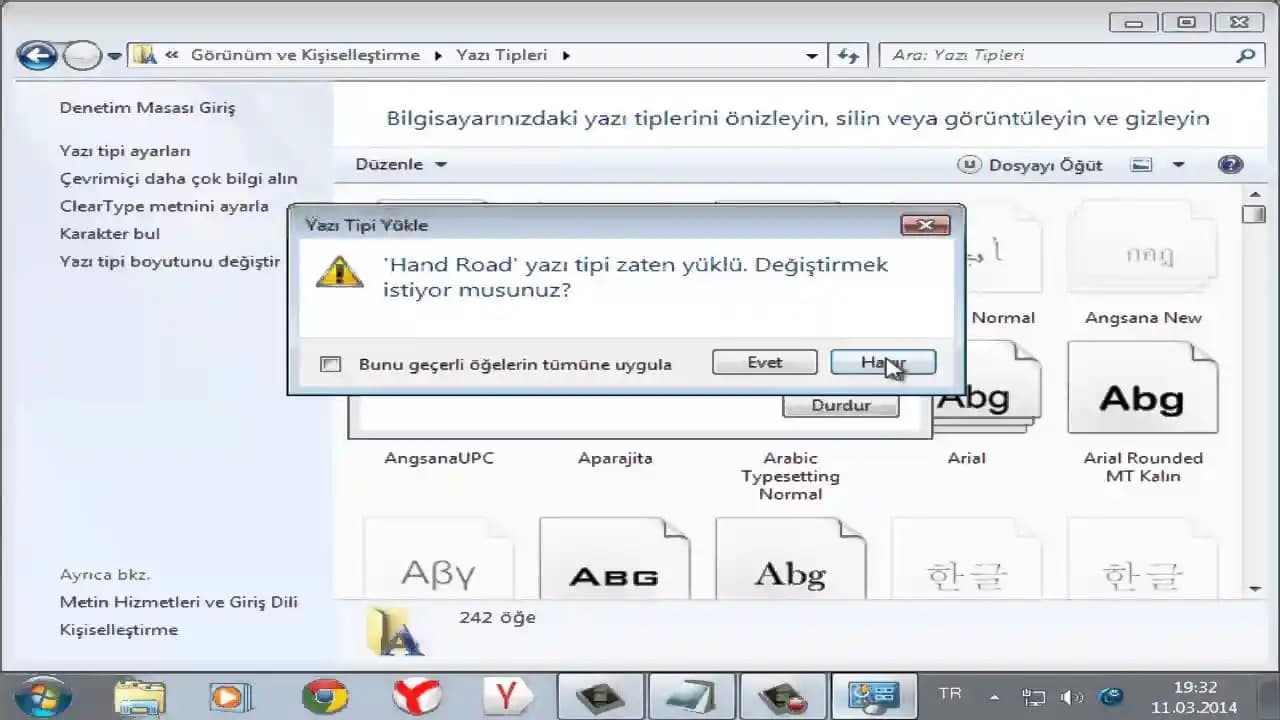Launch Windows Media Player from the taskbar
This screenshot has height=720, width=1280.
click(230, 694)
